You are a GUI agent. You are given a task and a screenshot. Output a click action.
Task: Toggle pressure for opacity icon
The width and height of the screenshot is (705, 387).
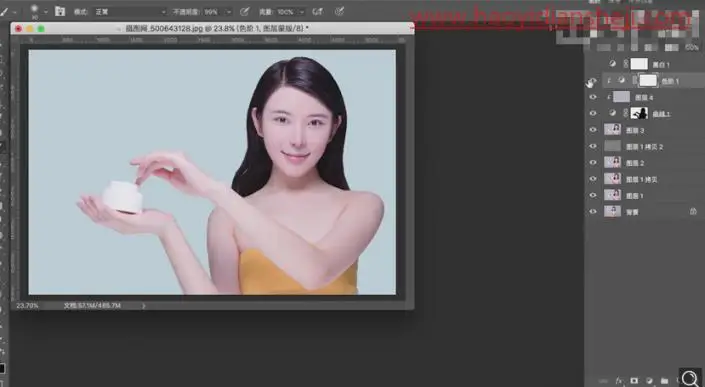(245, 12)
